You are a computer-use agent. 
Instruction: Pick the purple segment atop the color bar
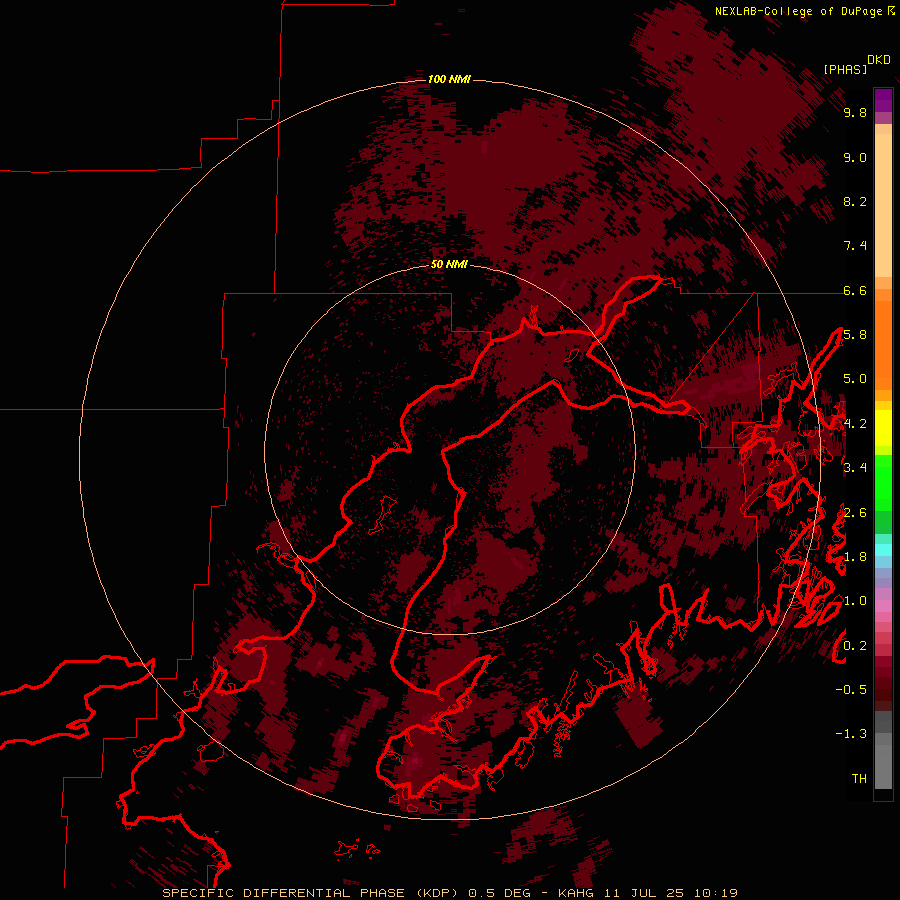tap(883, 100)
